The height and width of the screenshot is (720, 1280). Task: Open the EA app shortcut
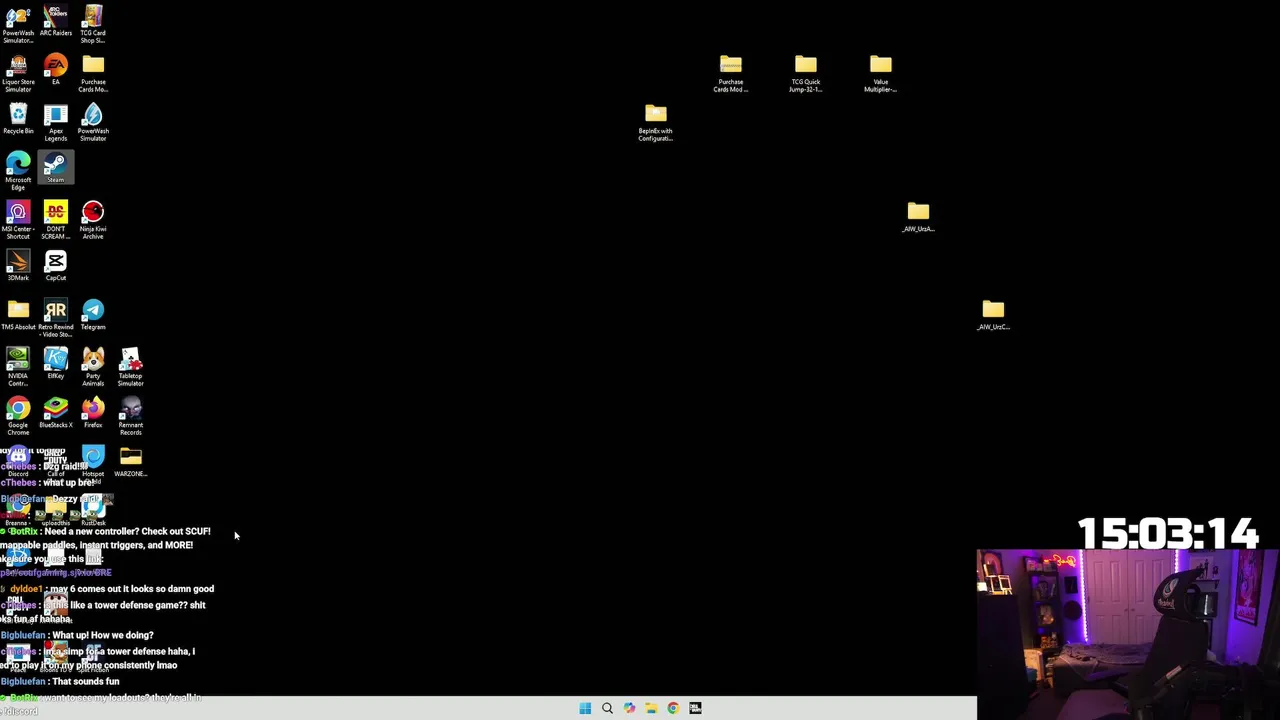[56, 70]
